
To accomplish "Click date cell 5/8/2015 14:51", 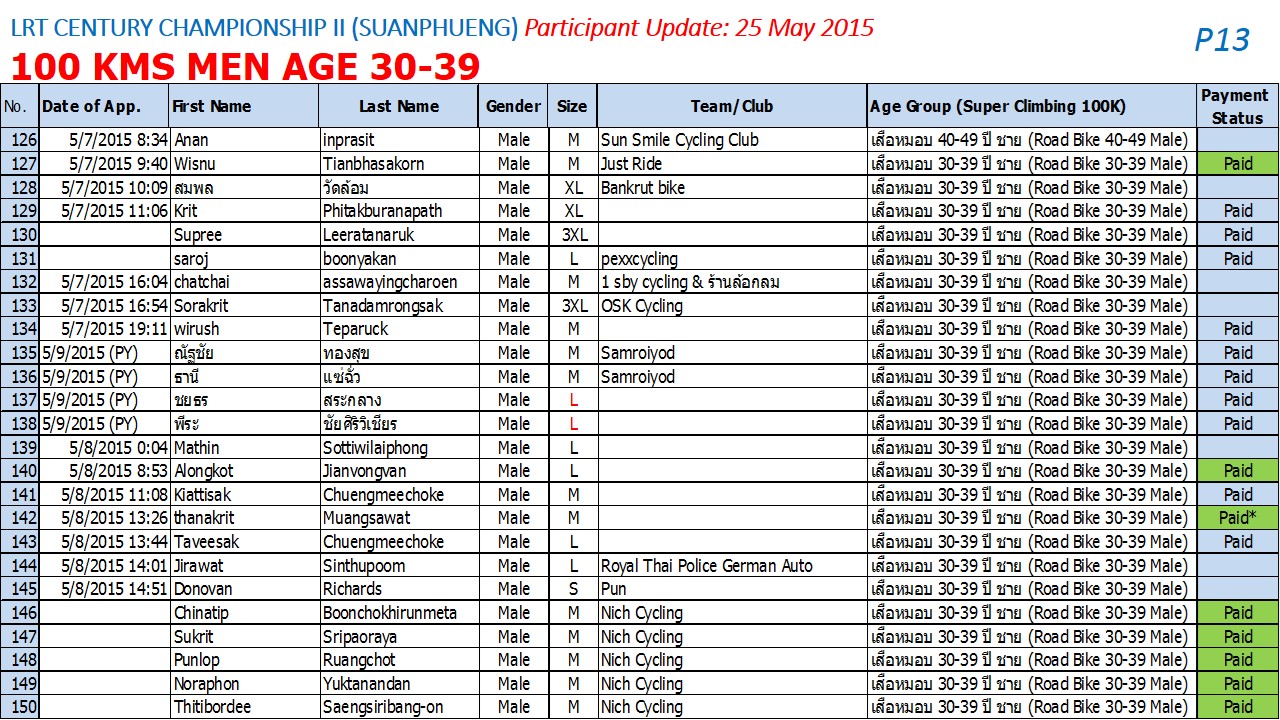I will [x=116, y=589].
